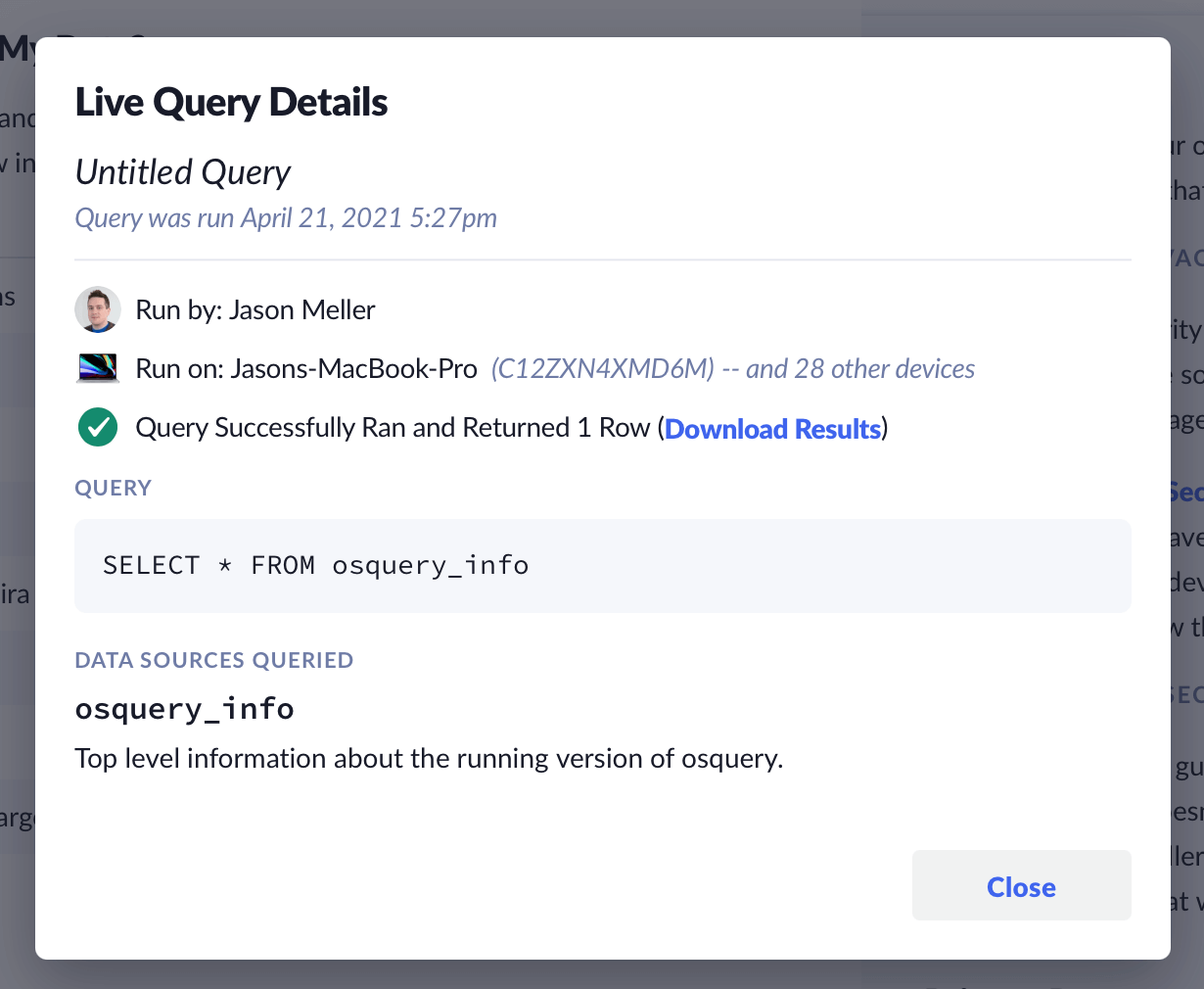Viewport: 1204px width, 989px height.
Task: Click the QUERY section label
Action: point(114,489)
